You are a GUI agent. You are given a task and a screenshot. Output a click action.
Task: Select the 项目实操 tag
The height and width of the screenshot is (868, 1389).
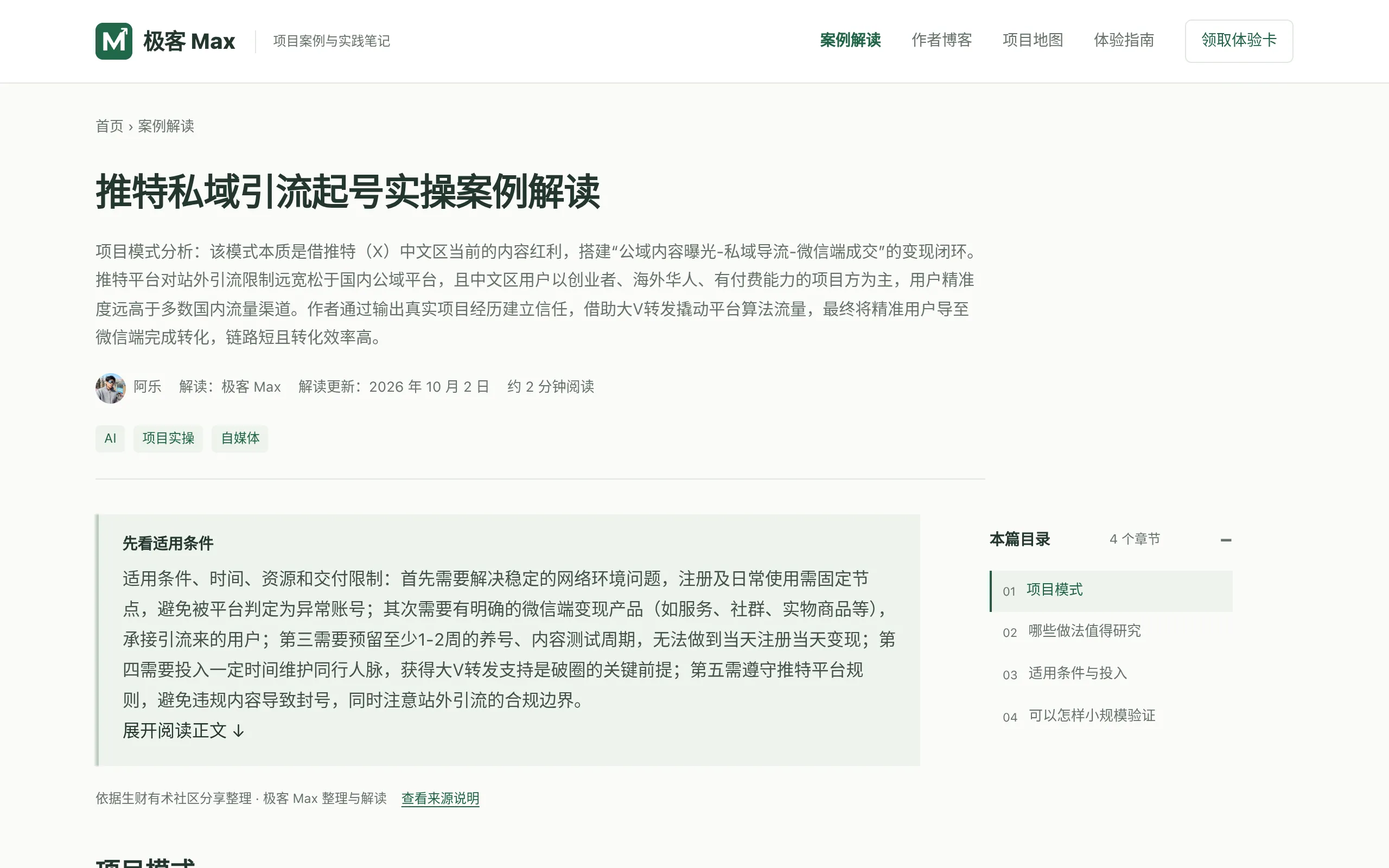click(168, 438)
